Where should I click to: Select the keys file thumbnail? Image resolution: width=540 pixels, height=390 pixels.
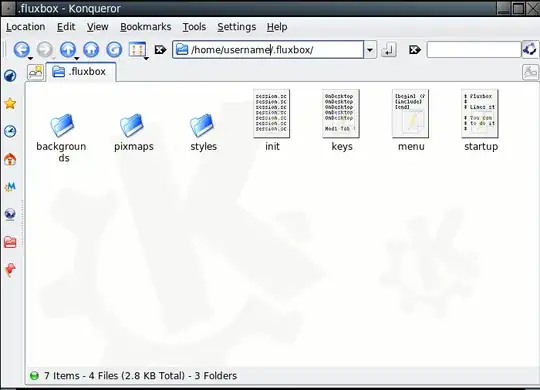341,114
